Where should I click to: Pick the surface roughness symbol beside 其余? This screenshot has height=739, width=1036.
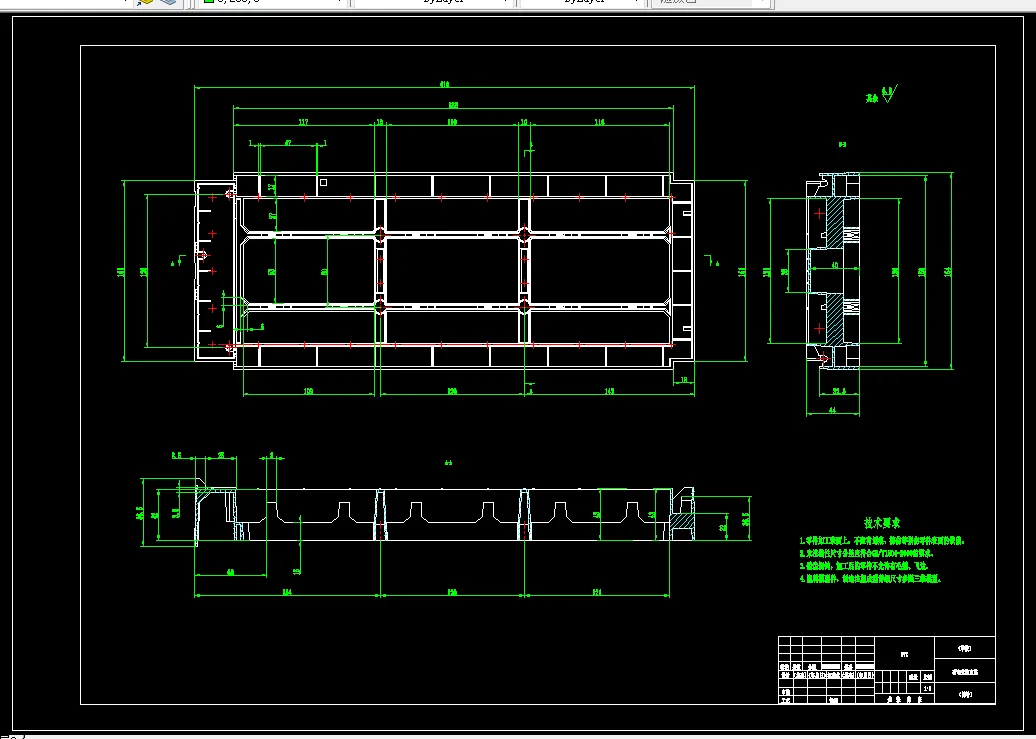click(889, 94)
